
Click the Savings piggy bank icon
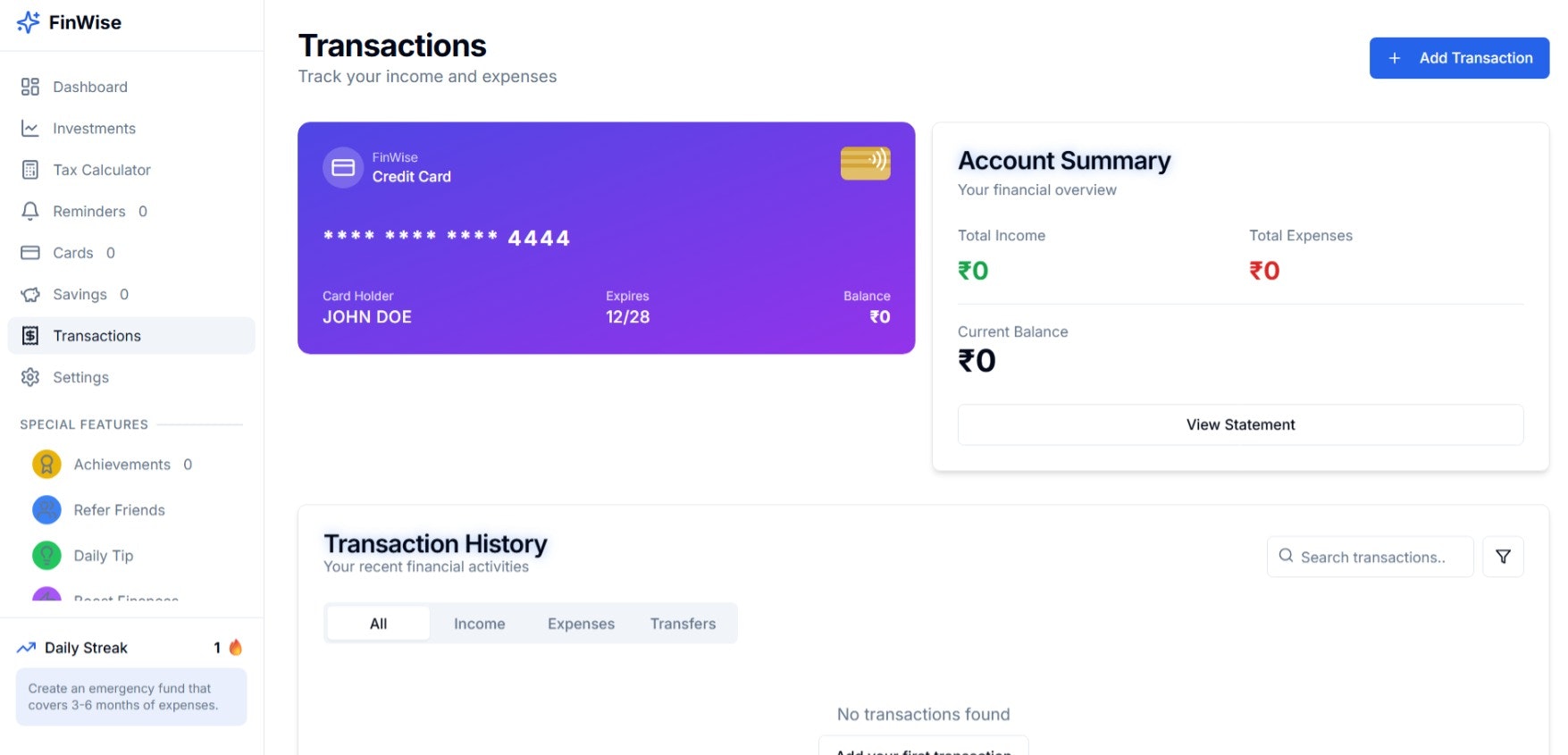click(30, 294)
